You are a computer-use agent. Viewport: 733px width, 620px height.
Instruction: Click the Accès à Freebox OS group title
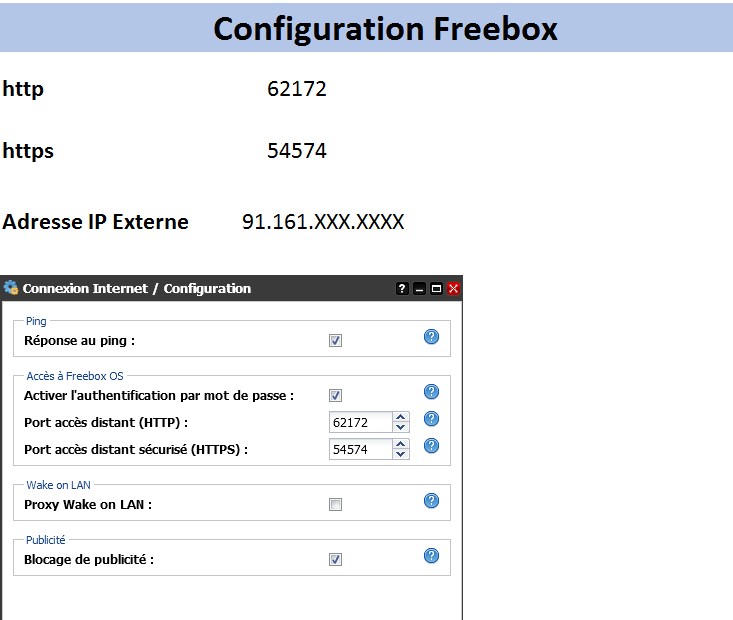pyautogui.click(x=75, y=376)
